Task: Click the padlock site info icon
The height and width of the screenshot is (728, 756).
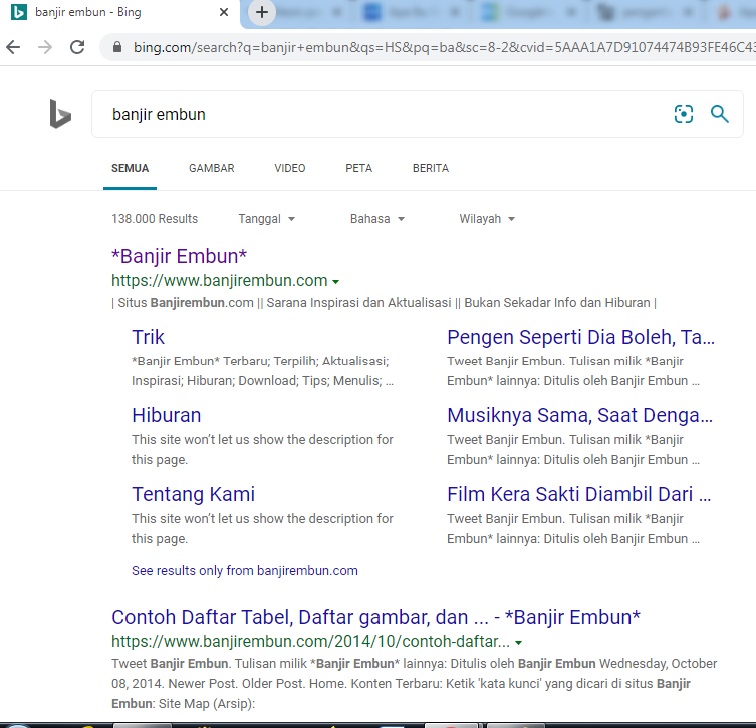Action: [117, 47]
